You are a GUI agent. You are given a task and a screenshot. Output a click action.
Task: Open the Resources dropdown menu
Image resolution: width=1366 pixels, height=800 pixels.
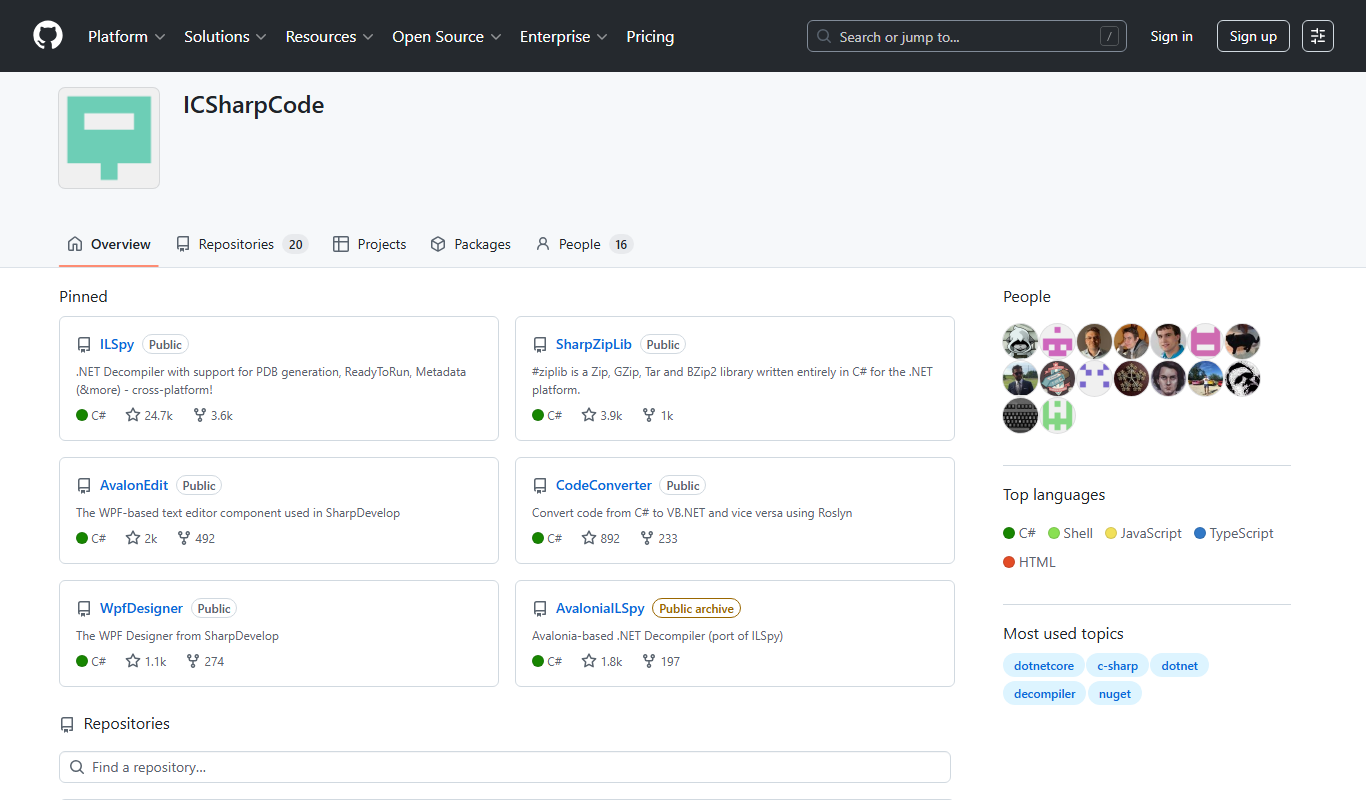click(329, 36)
